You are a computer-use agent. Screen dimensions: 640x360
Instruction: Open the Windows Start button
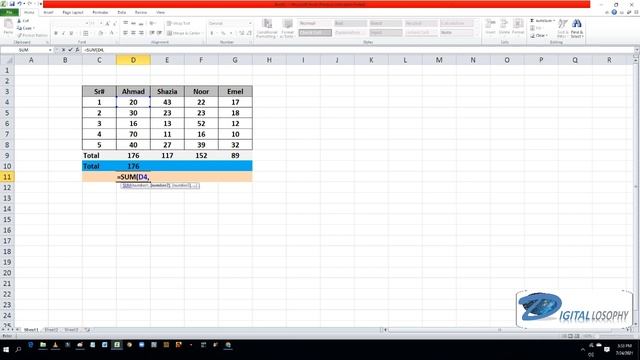6,349
